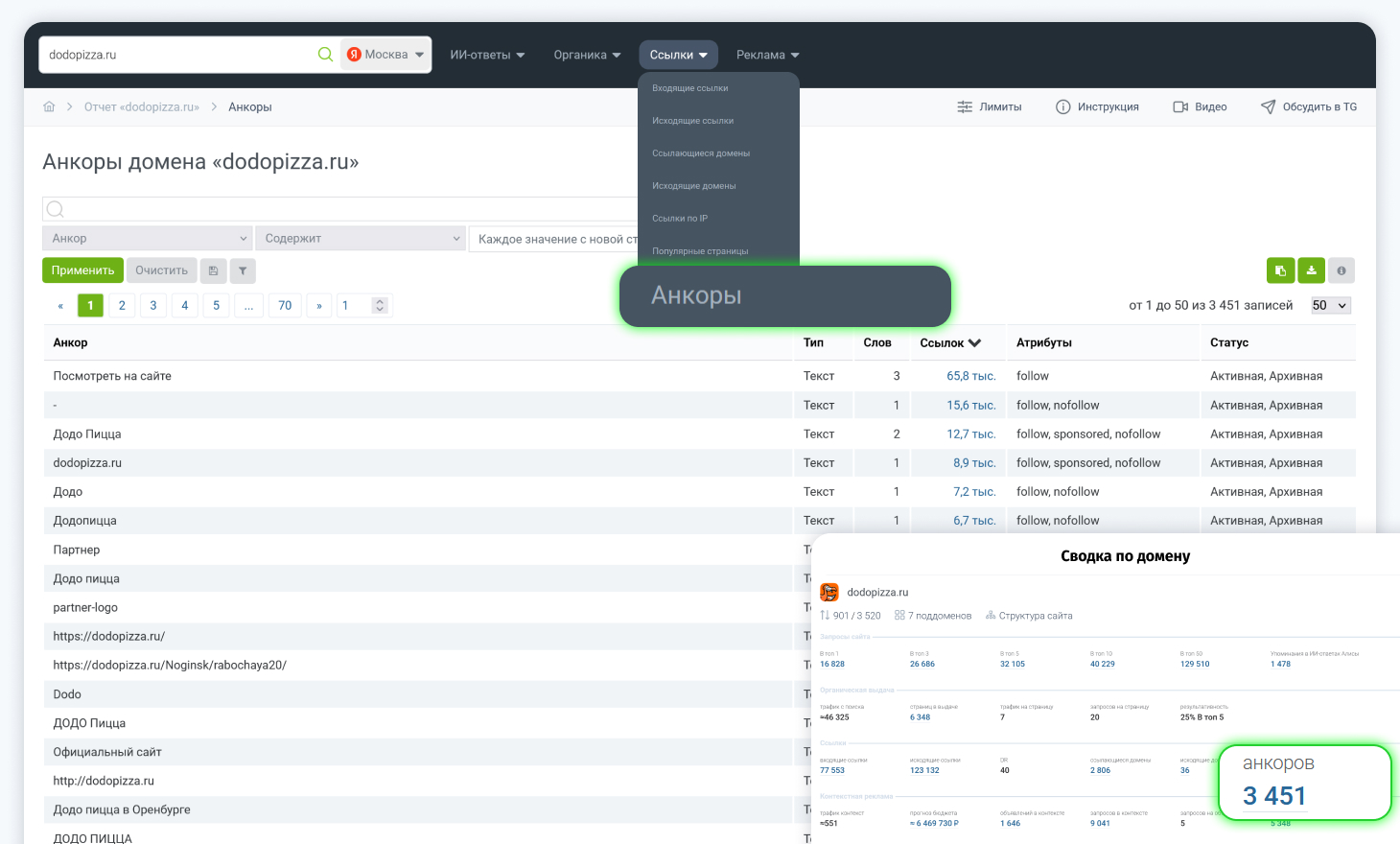
Task: Click the 'Посмотреть на сайте' anchor row
Action: (418, 376)
